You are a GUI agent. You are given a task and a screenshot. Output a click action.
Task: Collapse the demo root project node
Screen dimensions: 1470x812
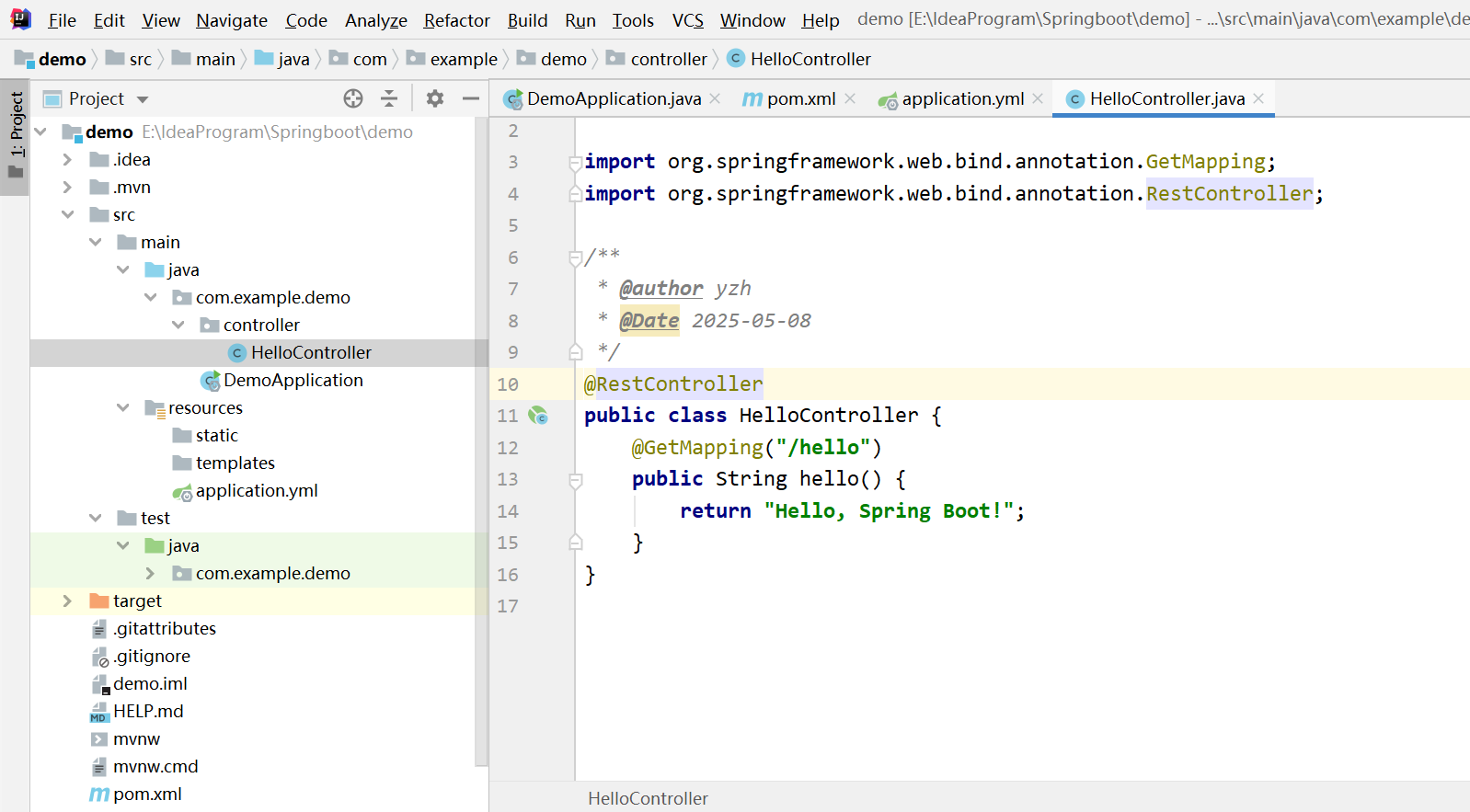tap(40, 132)
